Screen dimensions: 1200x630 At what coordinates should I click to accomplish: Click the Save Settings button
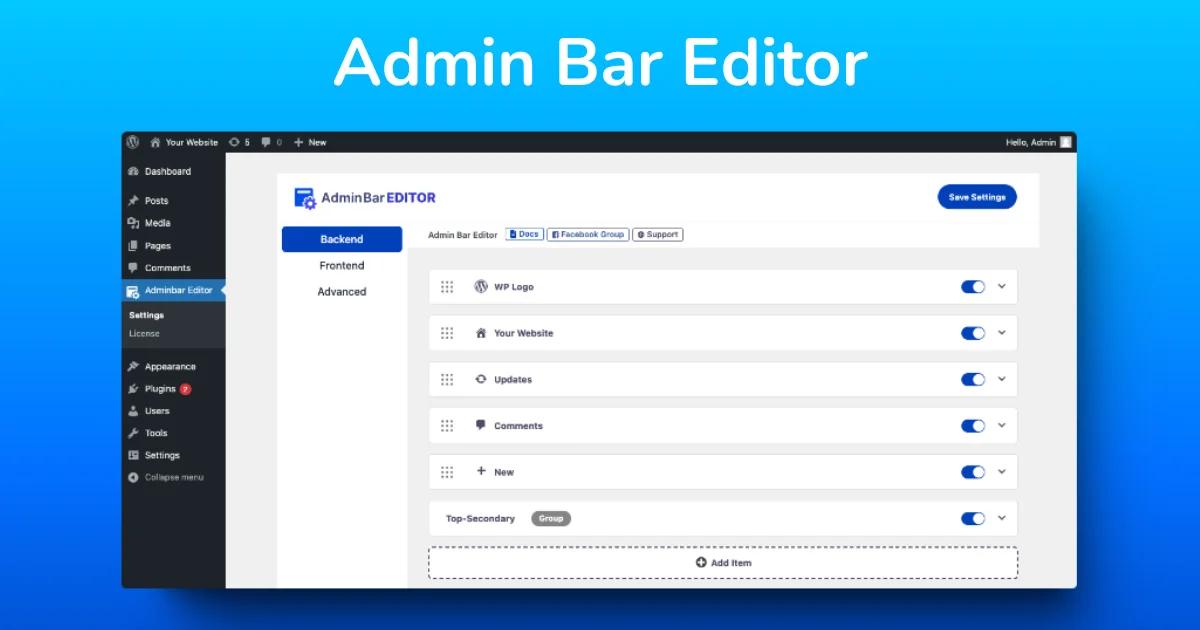[977, 197]
